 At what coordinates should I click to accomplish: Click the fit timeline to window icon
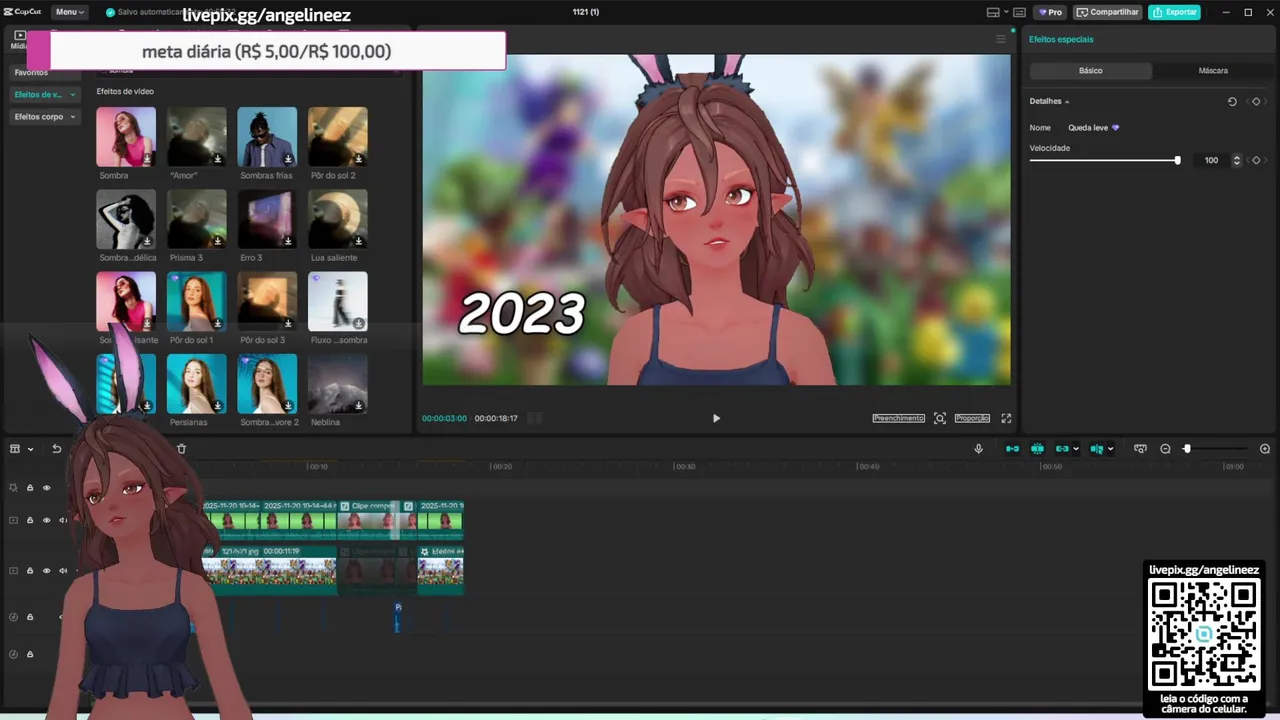1140,449
